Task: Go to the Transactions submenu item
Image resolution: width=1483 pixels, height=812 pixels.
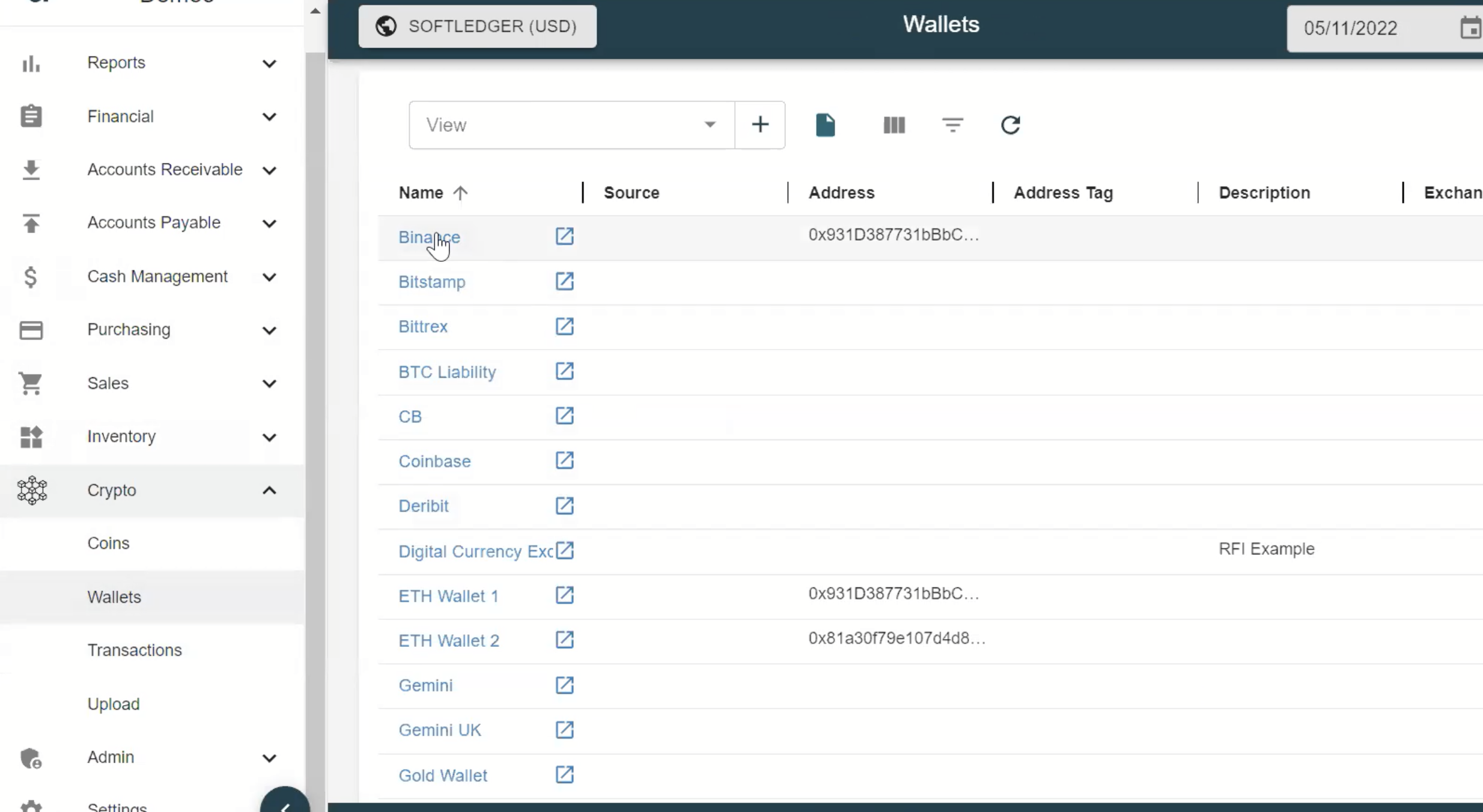Action: tap(135, 650)
